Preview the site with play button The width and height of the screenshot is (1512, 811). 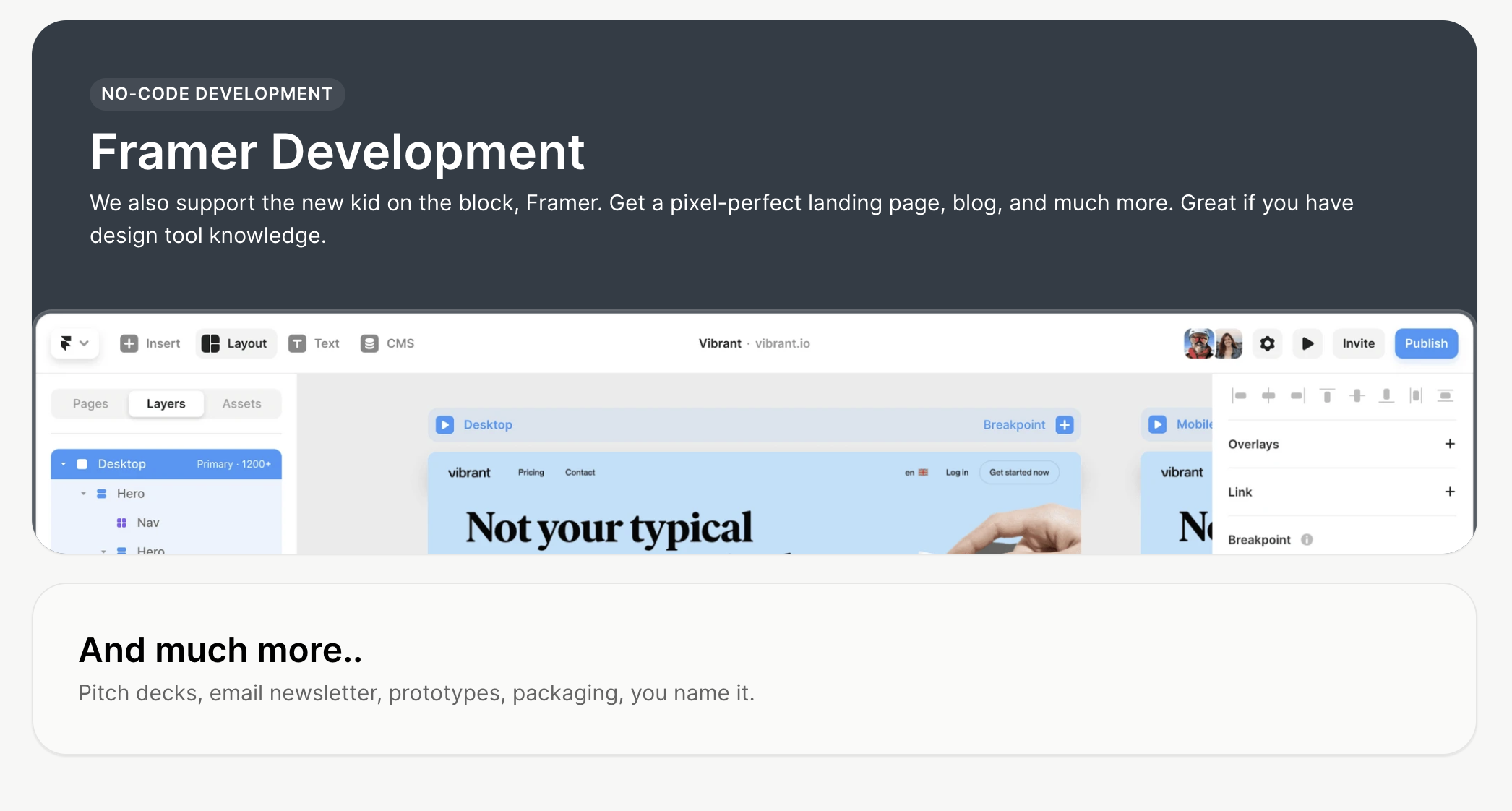[x=1307, y=343]
